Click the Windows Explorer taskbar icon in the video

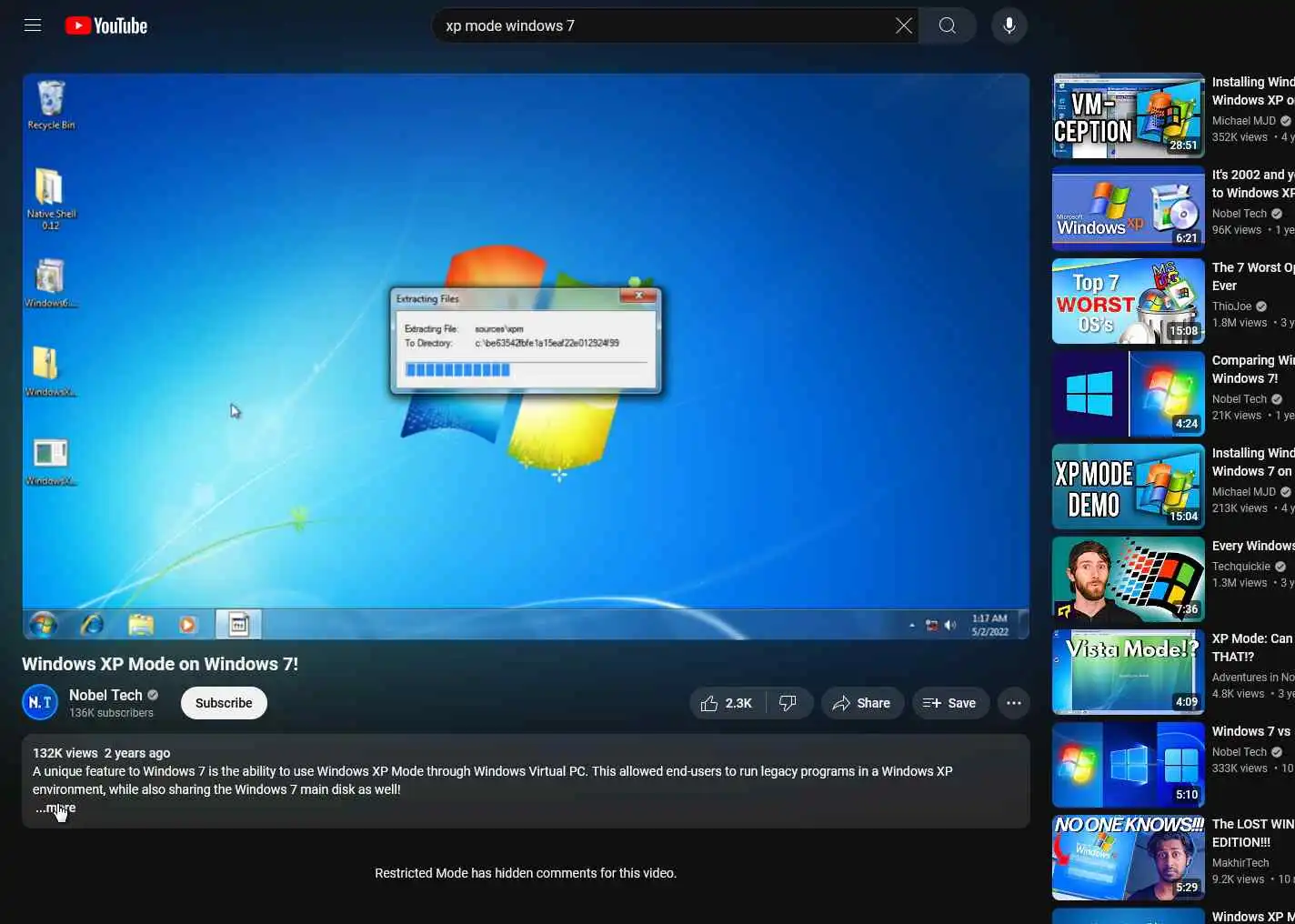click(140, 625)
